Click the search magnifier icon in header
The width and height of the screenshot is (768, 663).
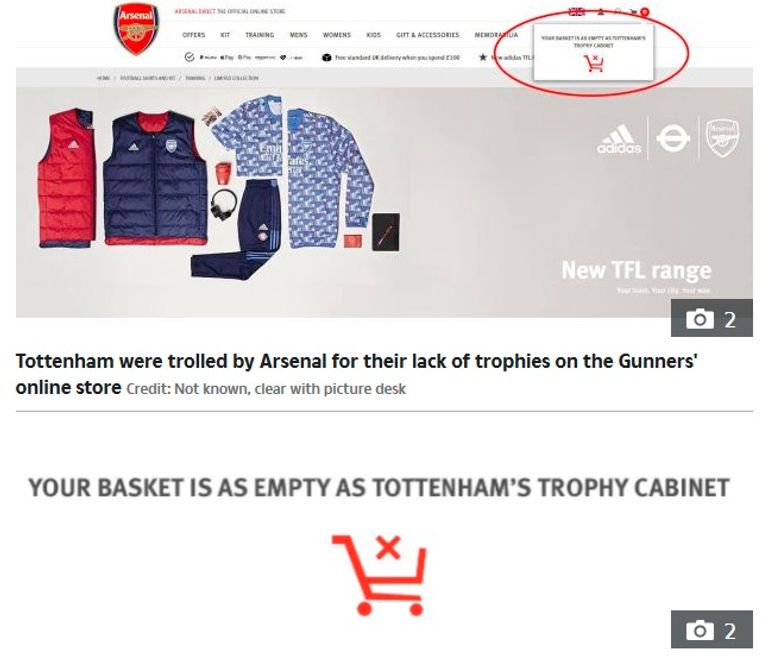click(x=618, y=12)
